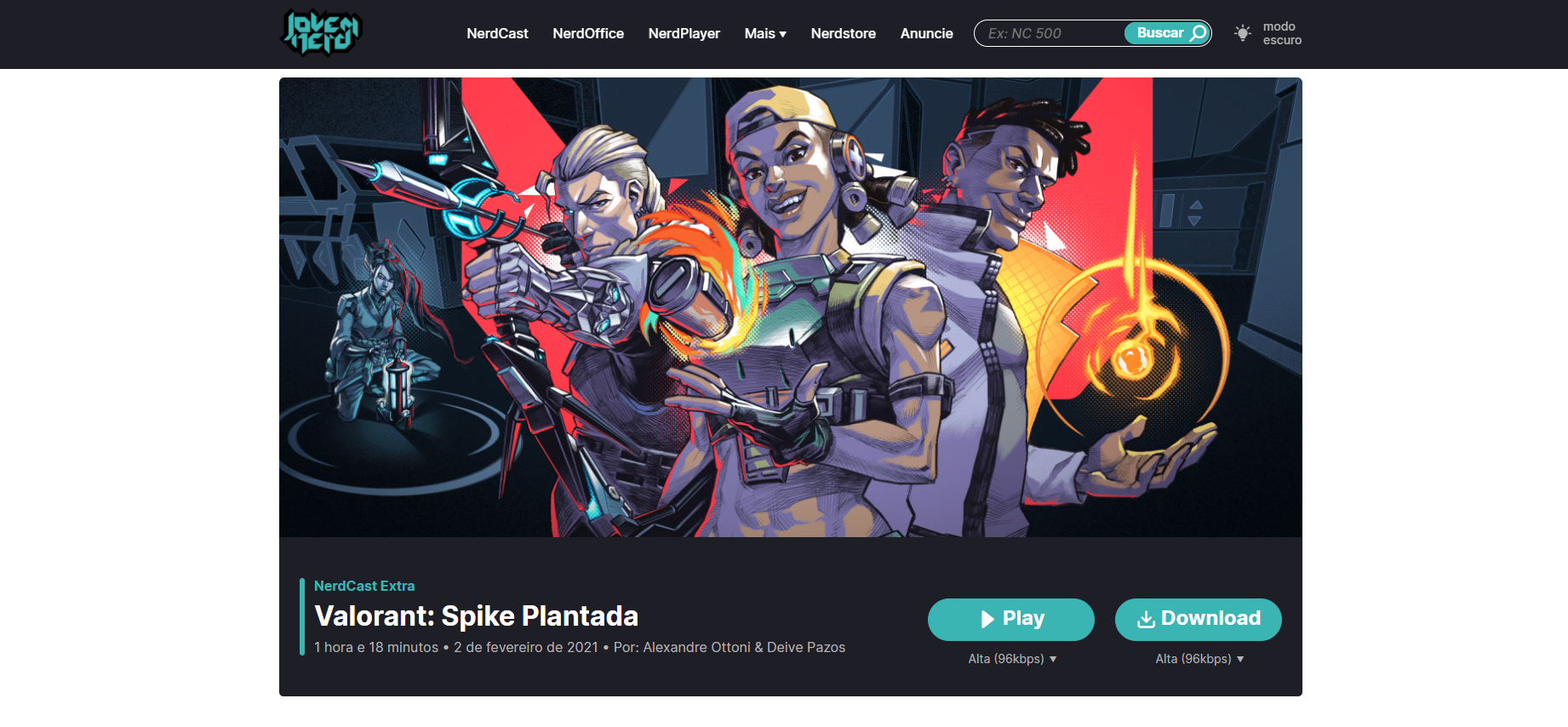Click the Buscar search button
Screen dimensions: 1568x727
pyautogui.click(x=1168, y=33)
